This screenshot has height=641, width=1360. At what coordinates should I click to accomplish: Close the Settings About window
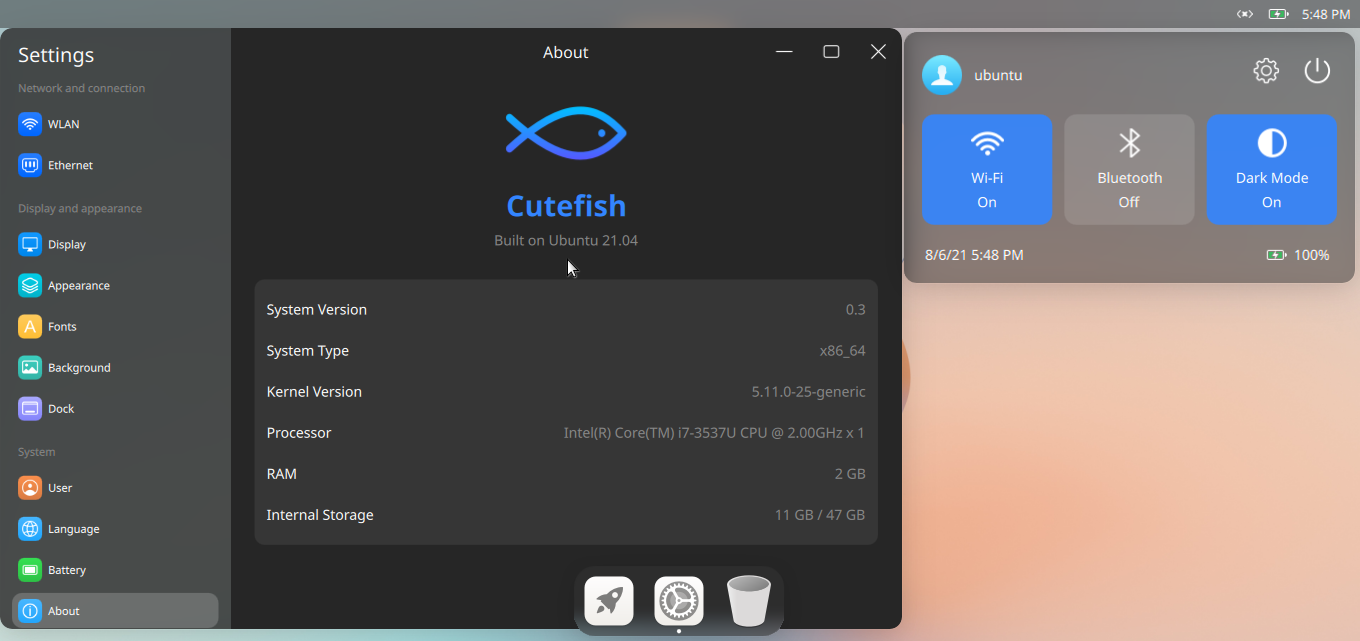878,52
